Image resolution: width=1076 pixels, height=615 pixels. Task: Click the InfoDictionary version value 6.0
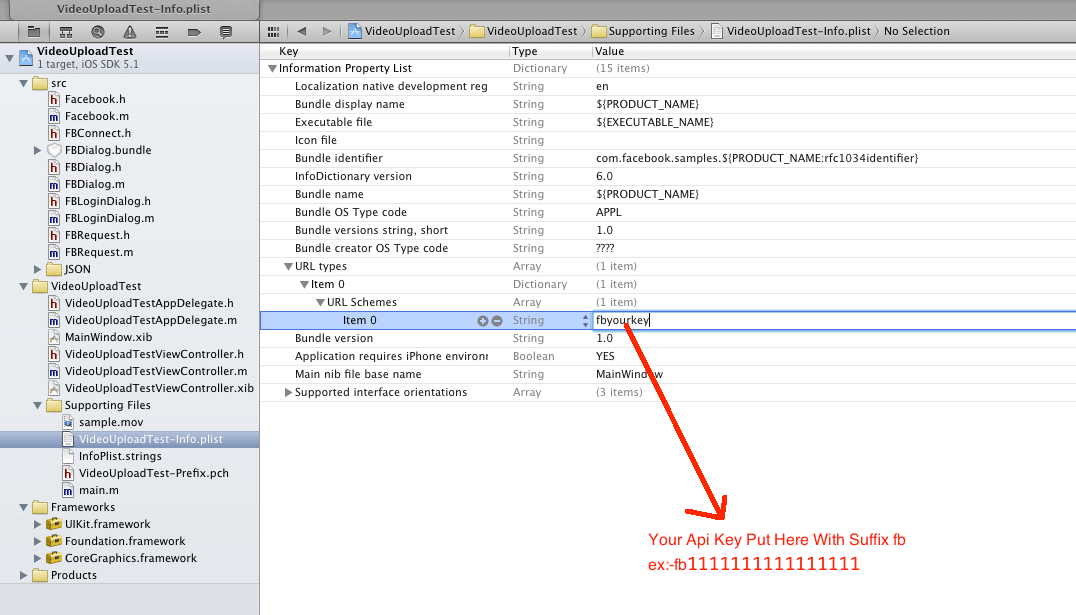[x=605, y=176]
